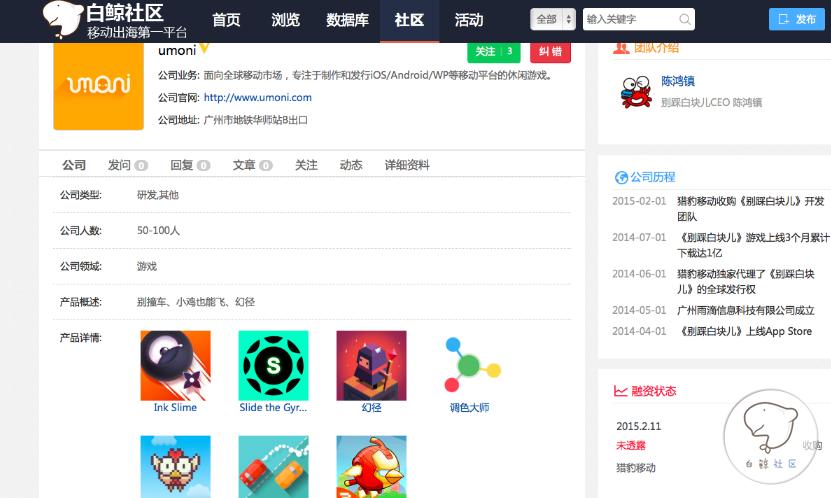Click the 研发,其他 company type value
This screenshot has width=831, height=498.
(158, 195)
